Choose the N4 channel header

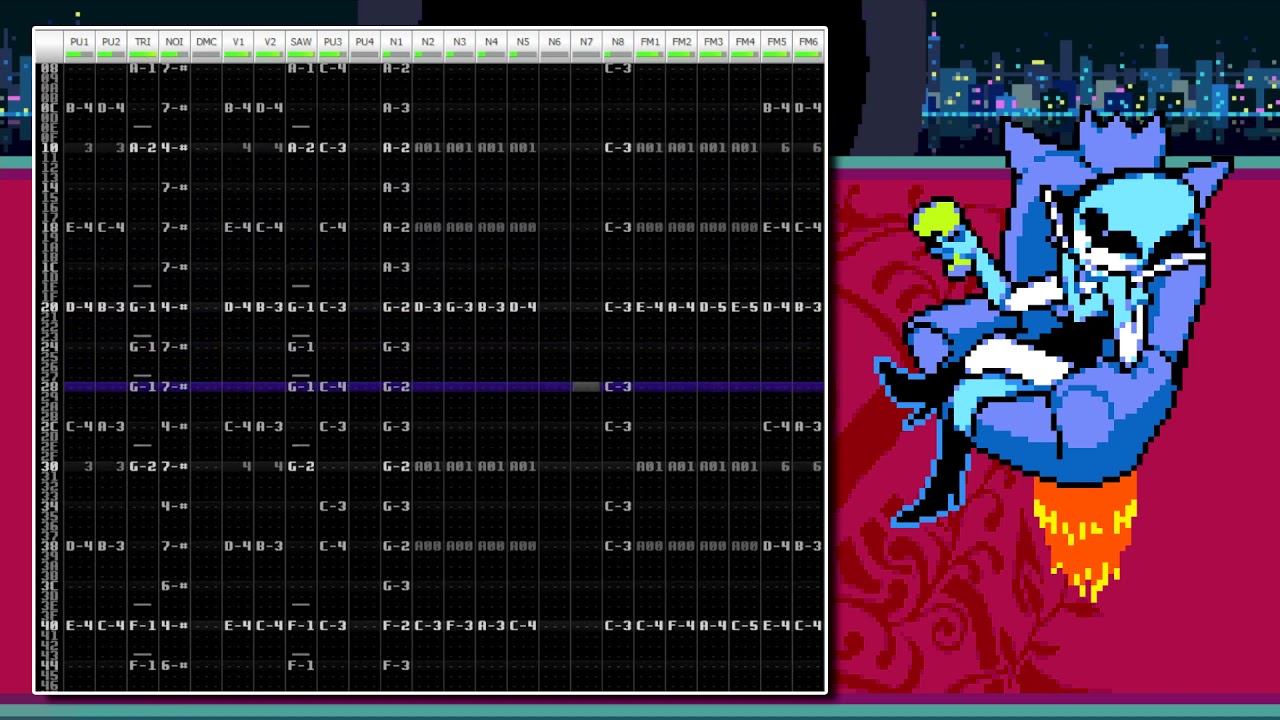coord(491,46)
